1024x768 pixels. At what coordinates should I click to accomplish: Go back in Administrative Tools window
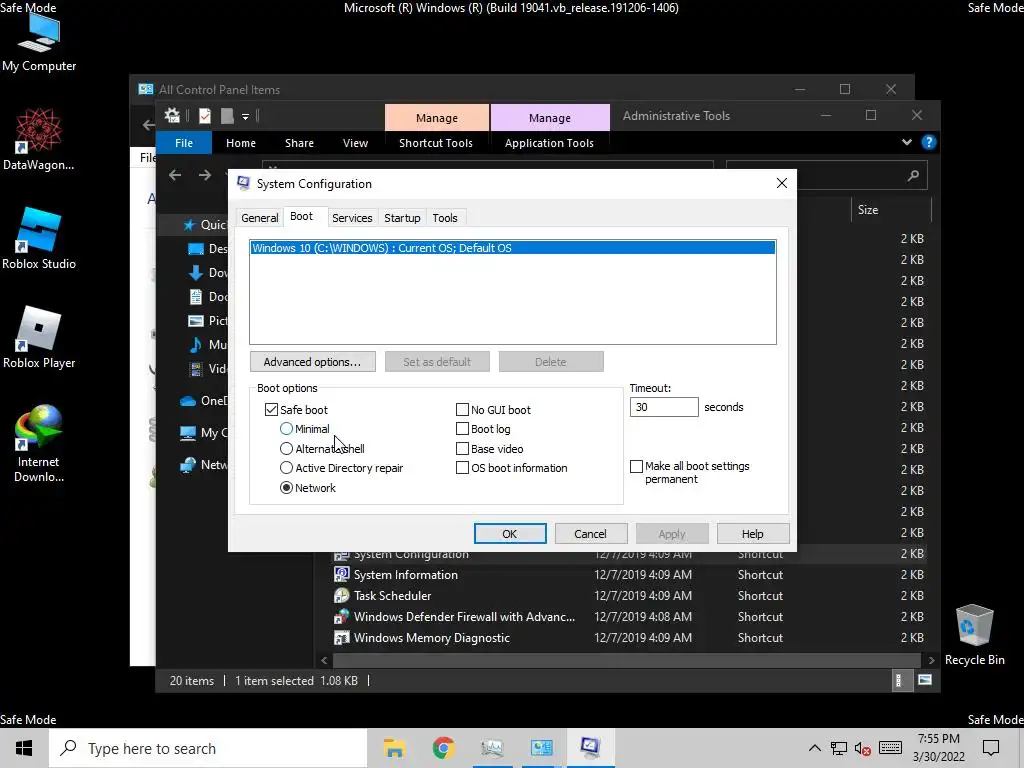175,175
